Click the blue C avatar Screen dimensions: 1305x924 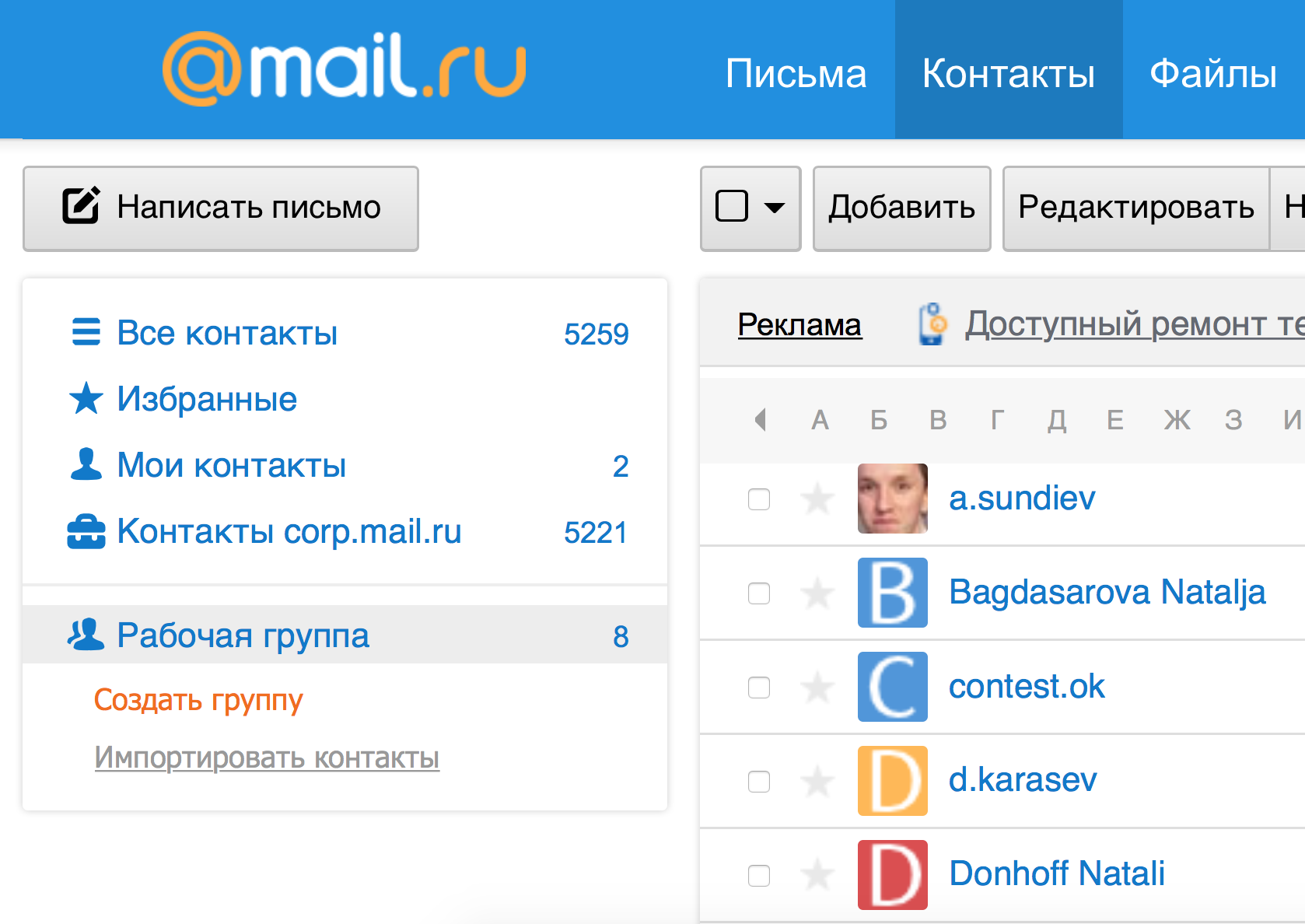point(893,687)
